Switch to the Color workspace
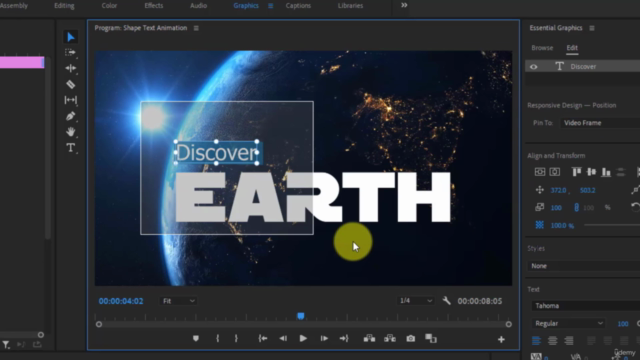Screen dimensions: 640x360 (109, 6)
